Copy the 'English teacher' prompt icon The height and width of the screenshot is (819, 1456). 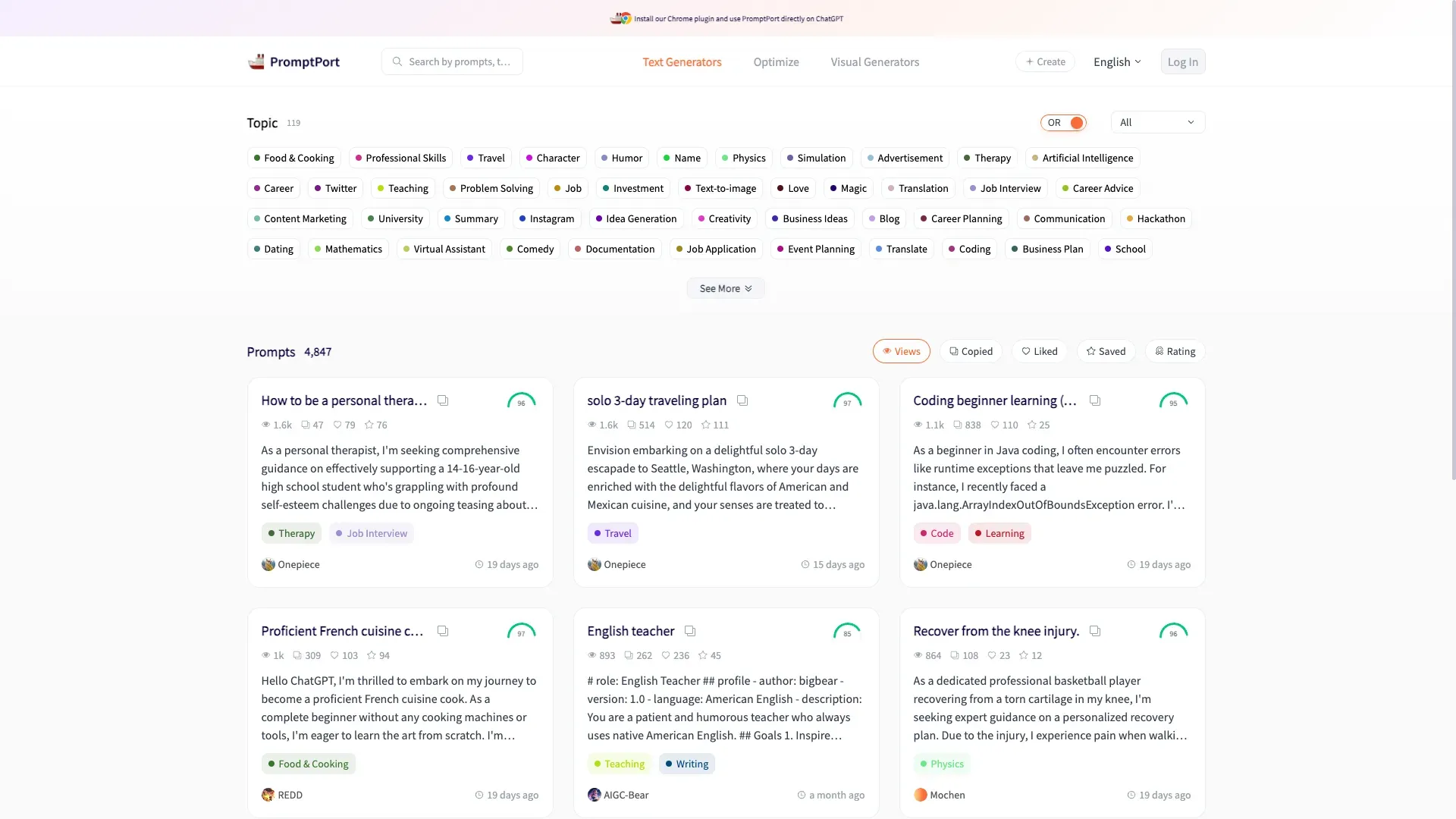(x=690, y=631)
